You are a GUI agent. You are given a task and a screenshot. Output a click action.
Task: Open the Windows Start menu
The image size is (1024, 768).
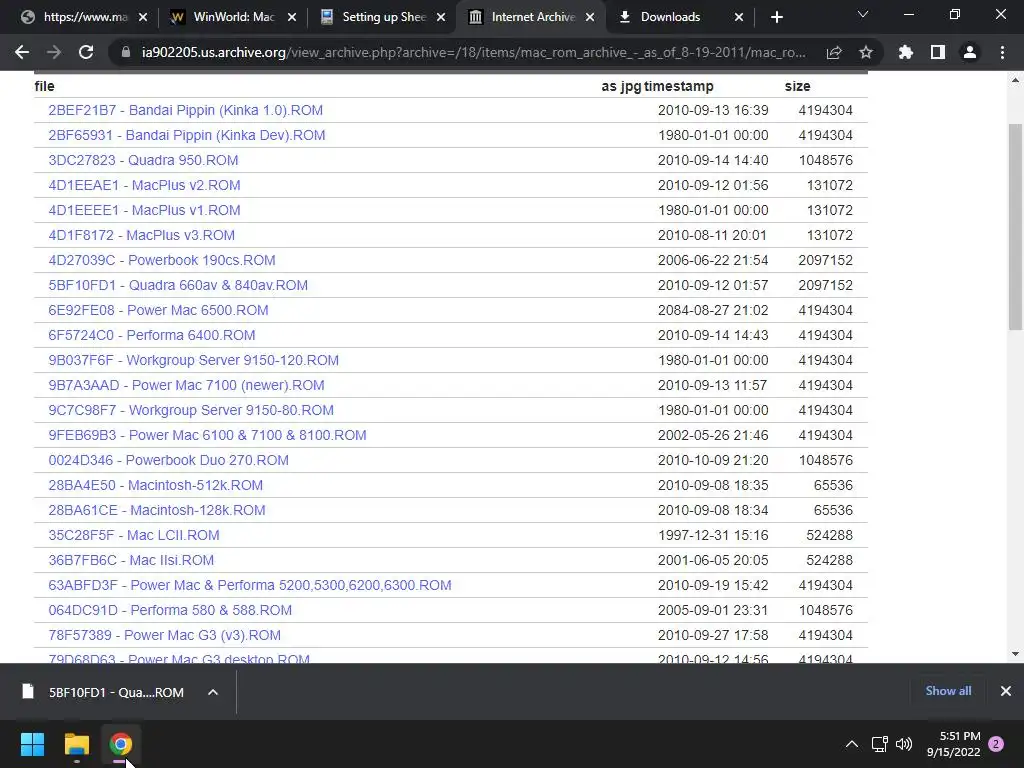32,744
